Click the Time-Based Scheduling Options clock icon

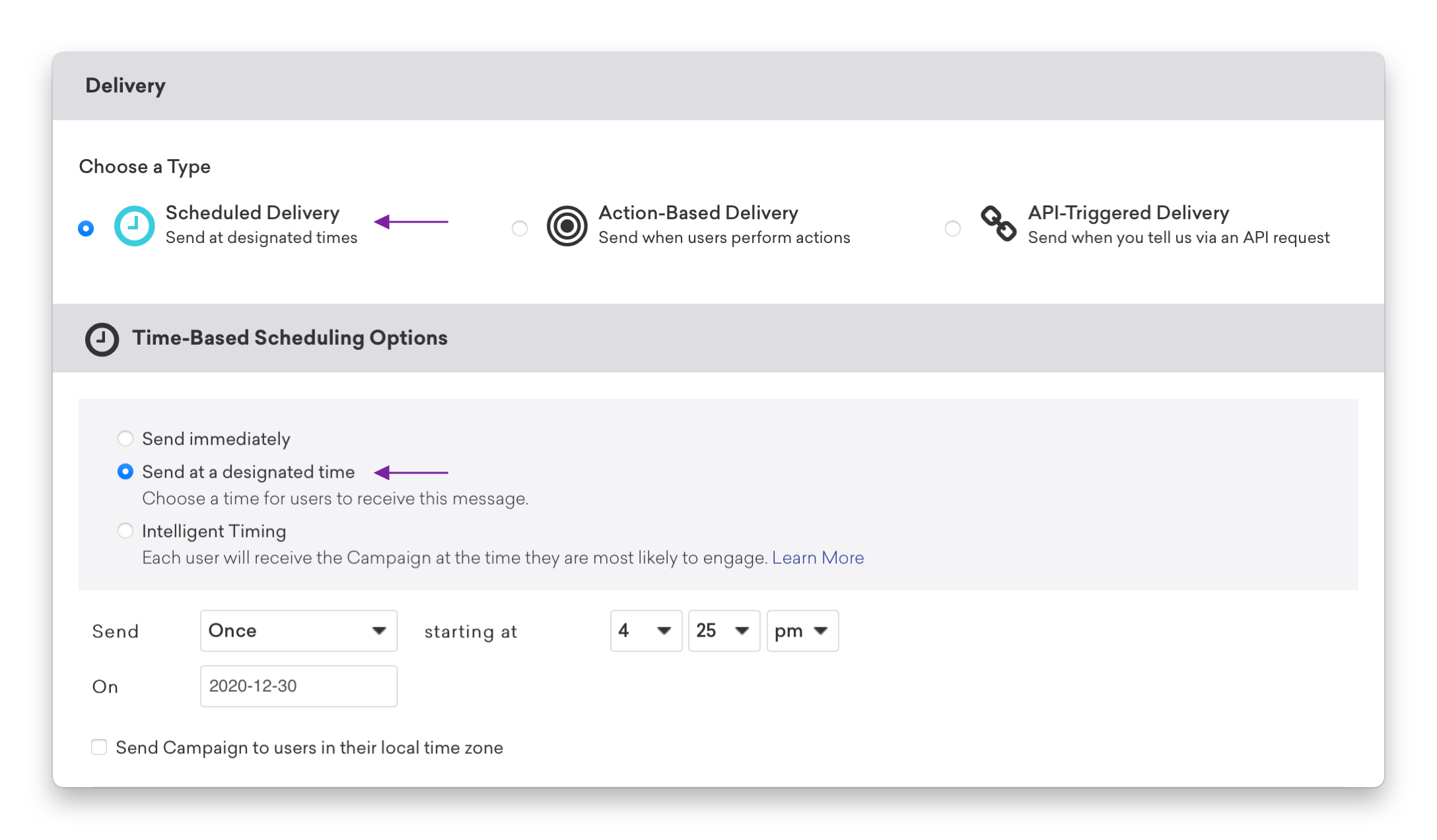[x=102, y=339]
